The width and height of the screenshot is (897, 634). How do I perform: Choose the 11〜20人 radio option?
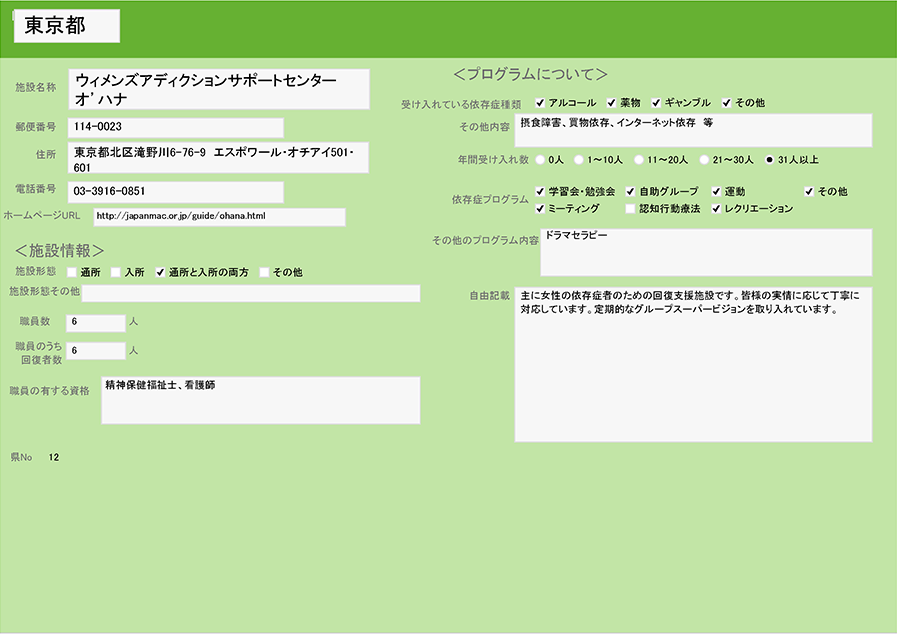(x=638, y=159)
